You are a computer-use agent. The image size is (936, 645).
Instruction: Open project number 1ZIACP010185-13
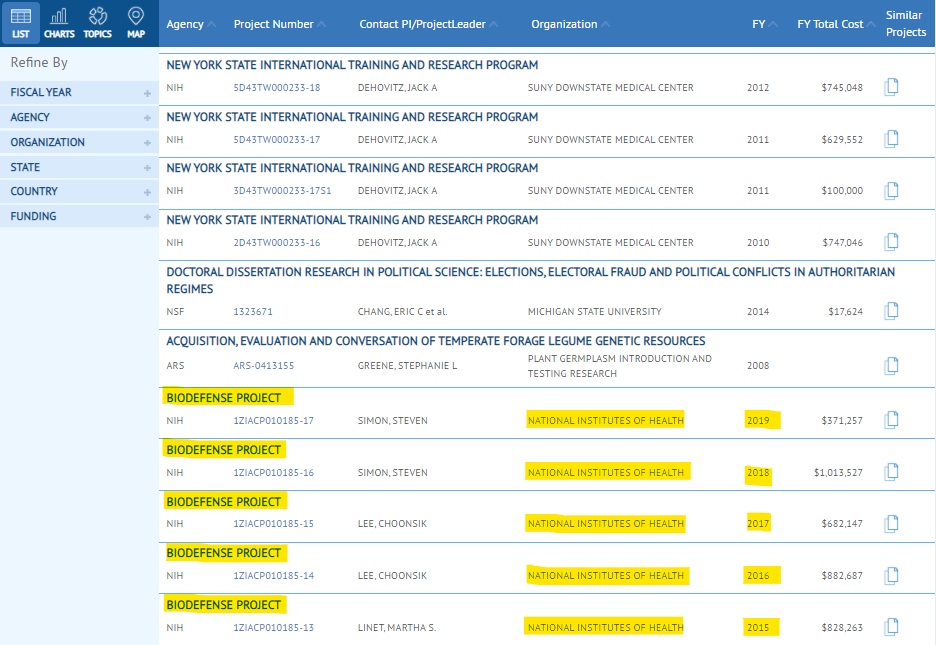(273, 628)
